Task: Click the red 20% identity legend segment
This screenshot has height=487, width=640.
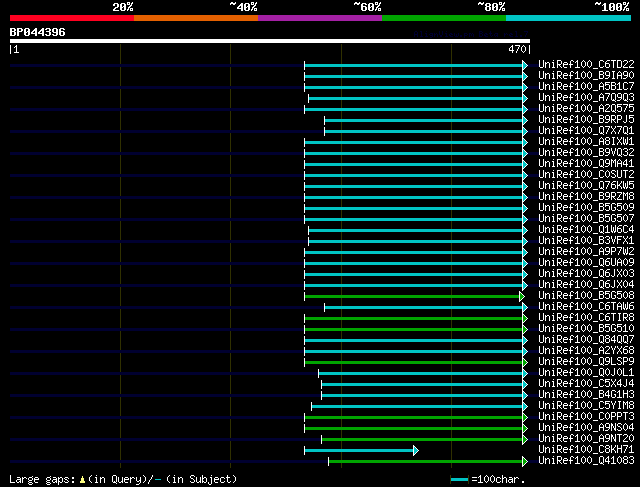Action: click(x=72, y=18)
